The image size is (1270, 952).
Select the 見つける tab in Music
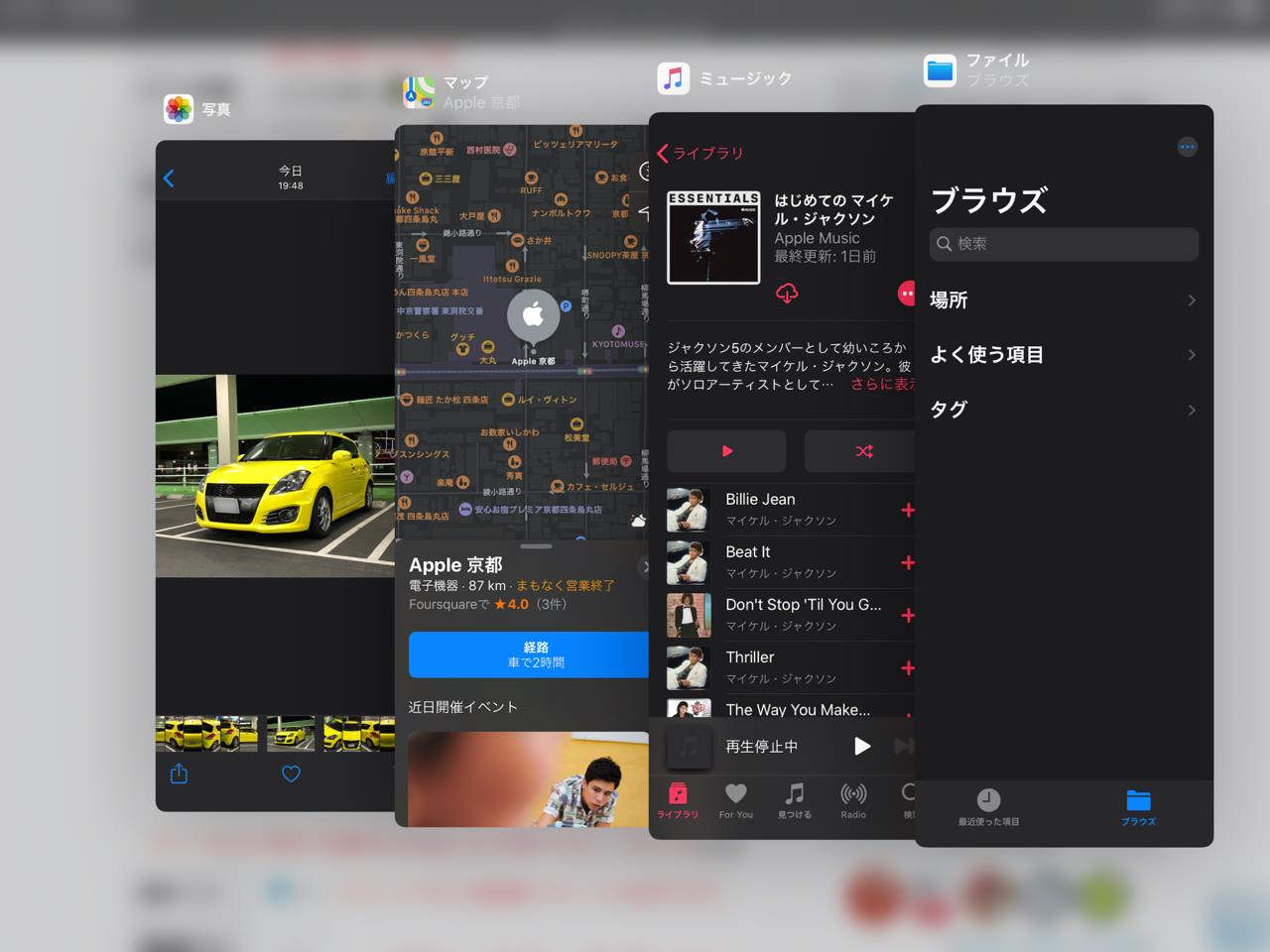pyautogui.click(x=795, y=800)
